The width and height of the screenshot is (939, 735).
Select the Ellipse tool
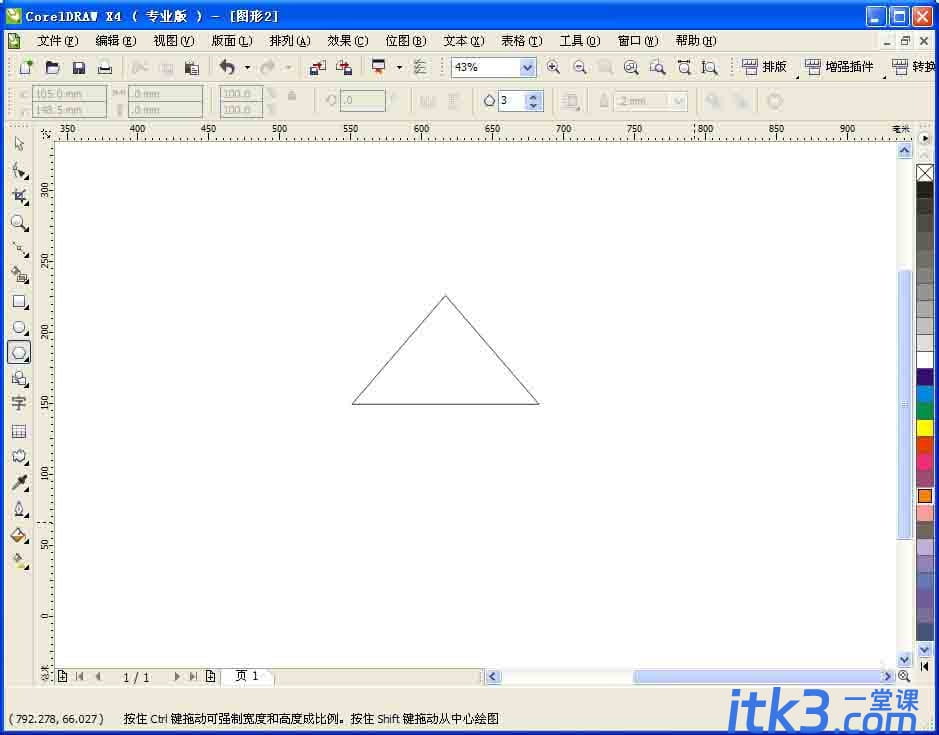(x=19, y=327)
